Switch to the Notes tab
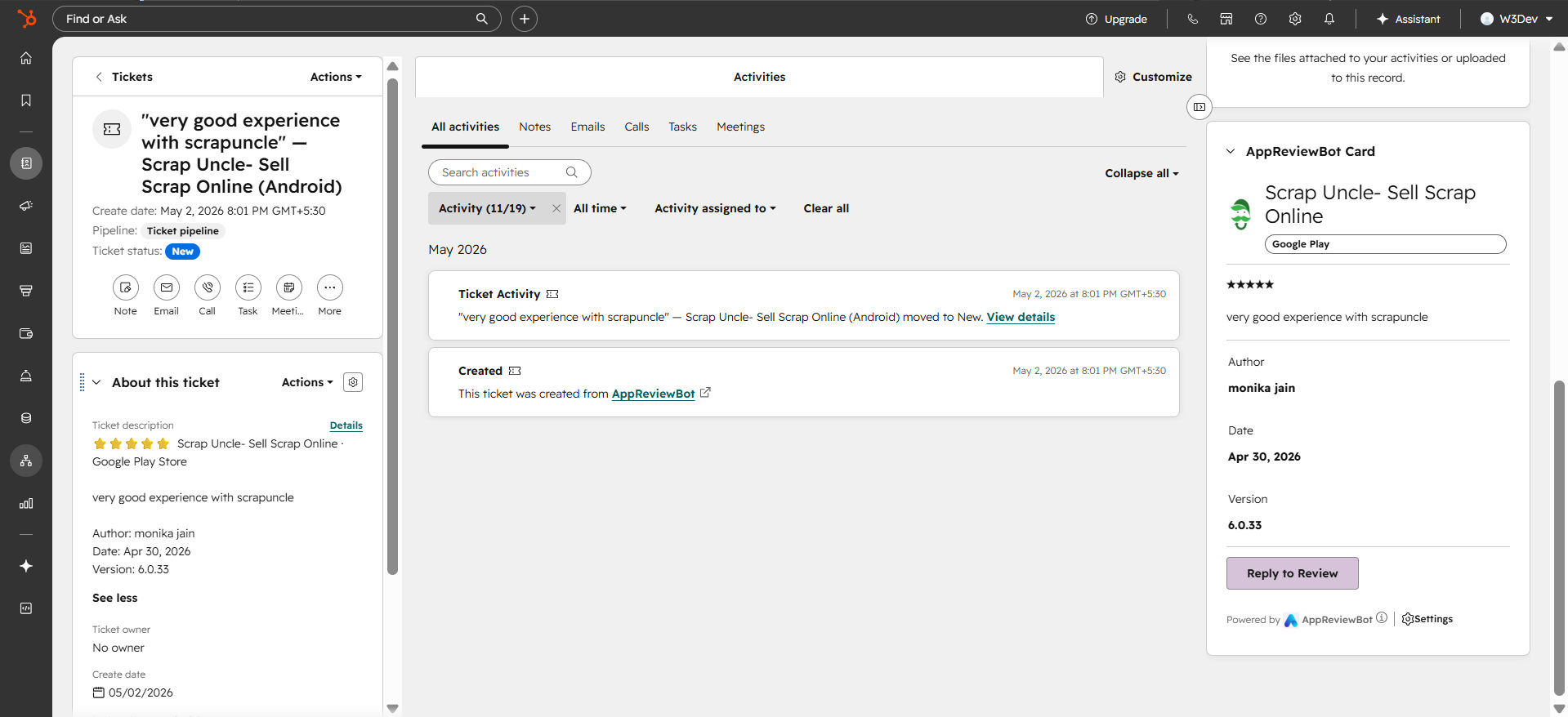 tap(535, 127)
